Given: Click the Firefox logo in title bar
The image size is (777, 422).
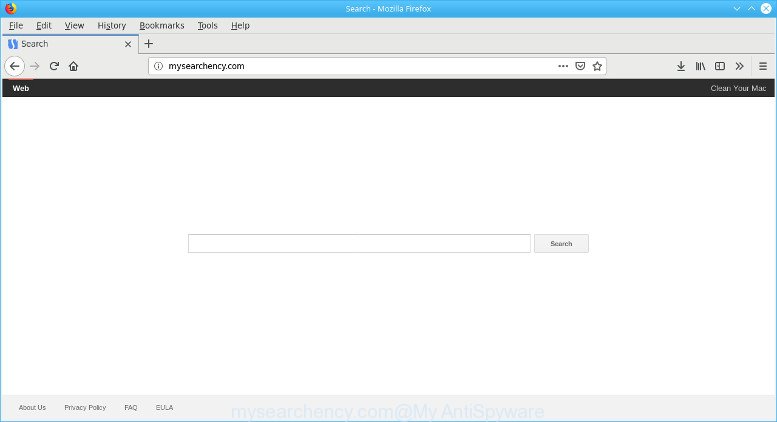Looking at the screenshot, I should click(x=10, y=8).
